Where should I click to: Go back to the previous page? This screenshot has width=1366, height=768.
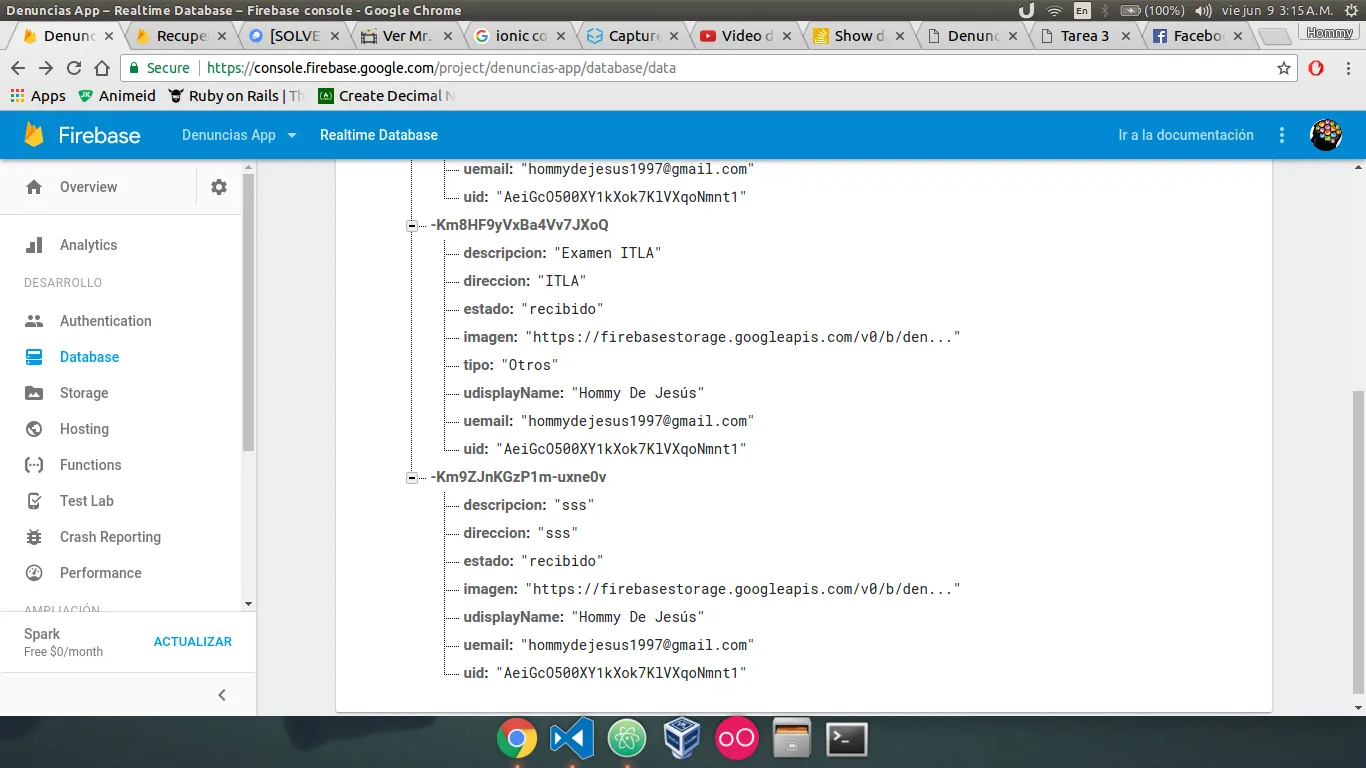(x=18, y=68)
